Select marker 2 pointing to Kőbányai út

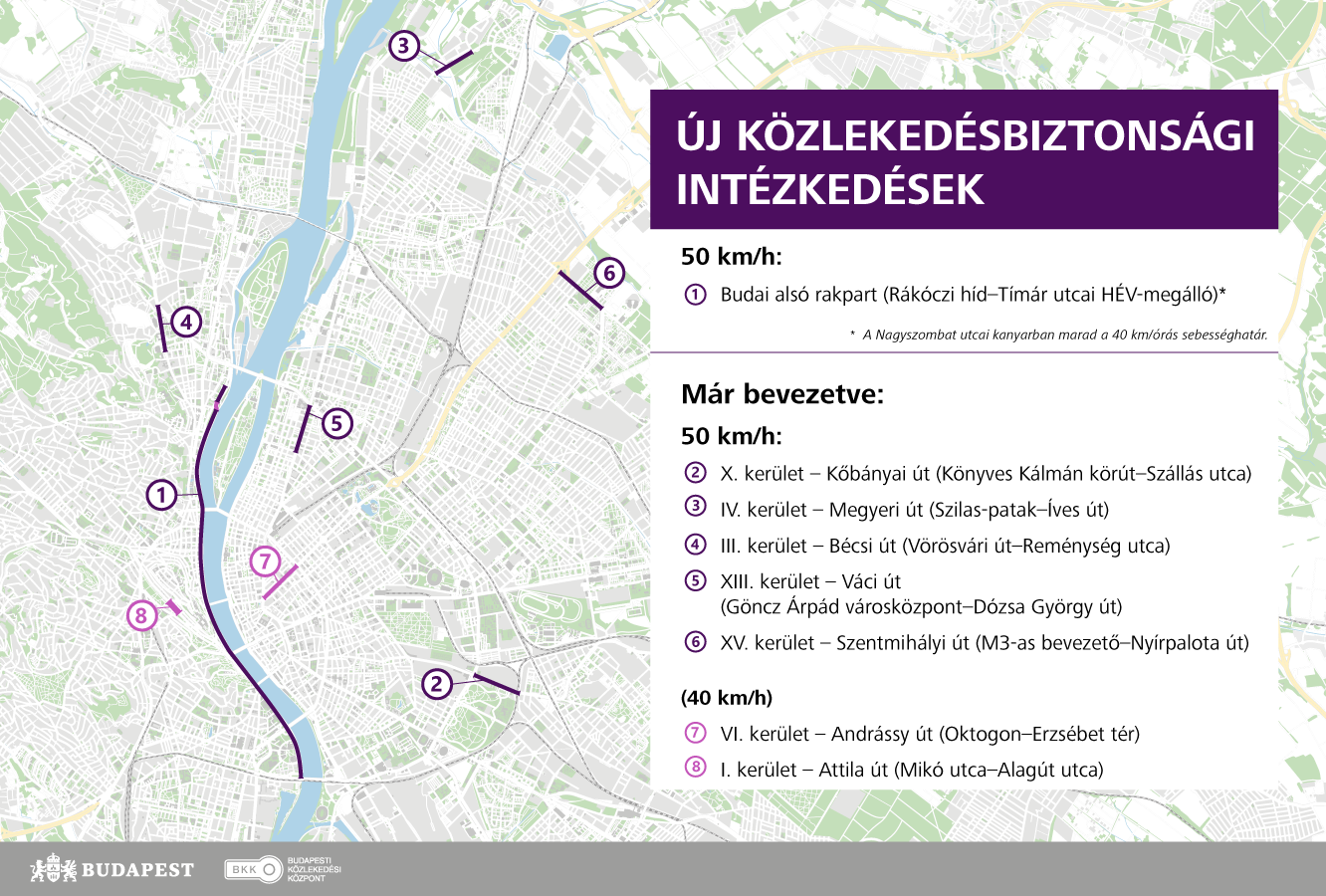pos(436,684)
